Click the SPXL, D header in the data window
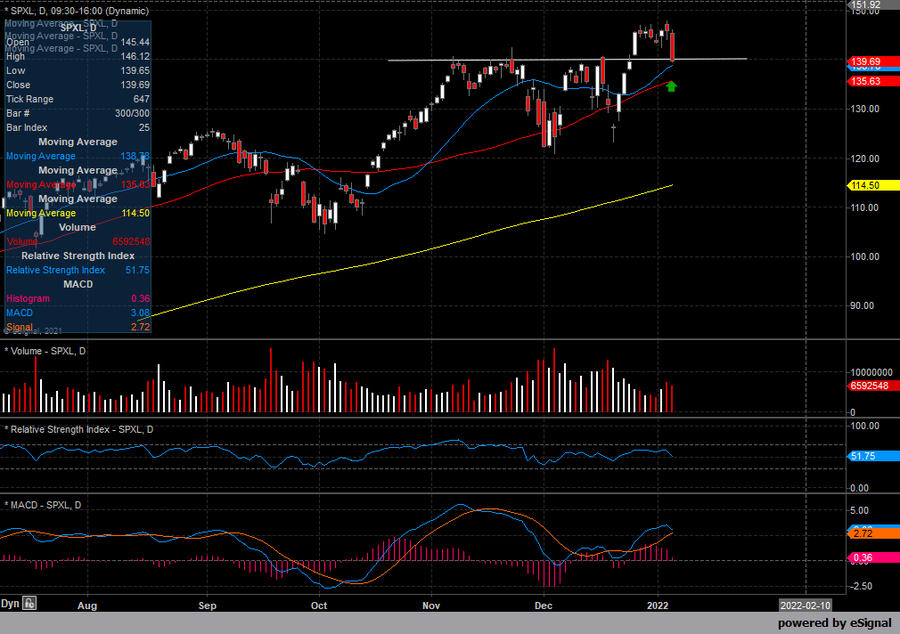The image size is (900, 634). click(78, 28)
